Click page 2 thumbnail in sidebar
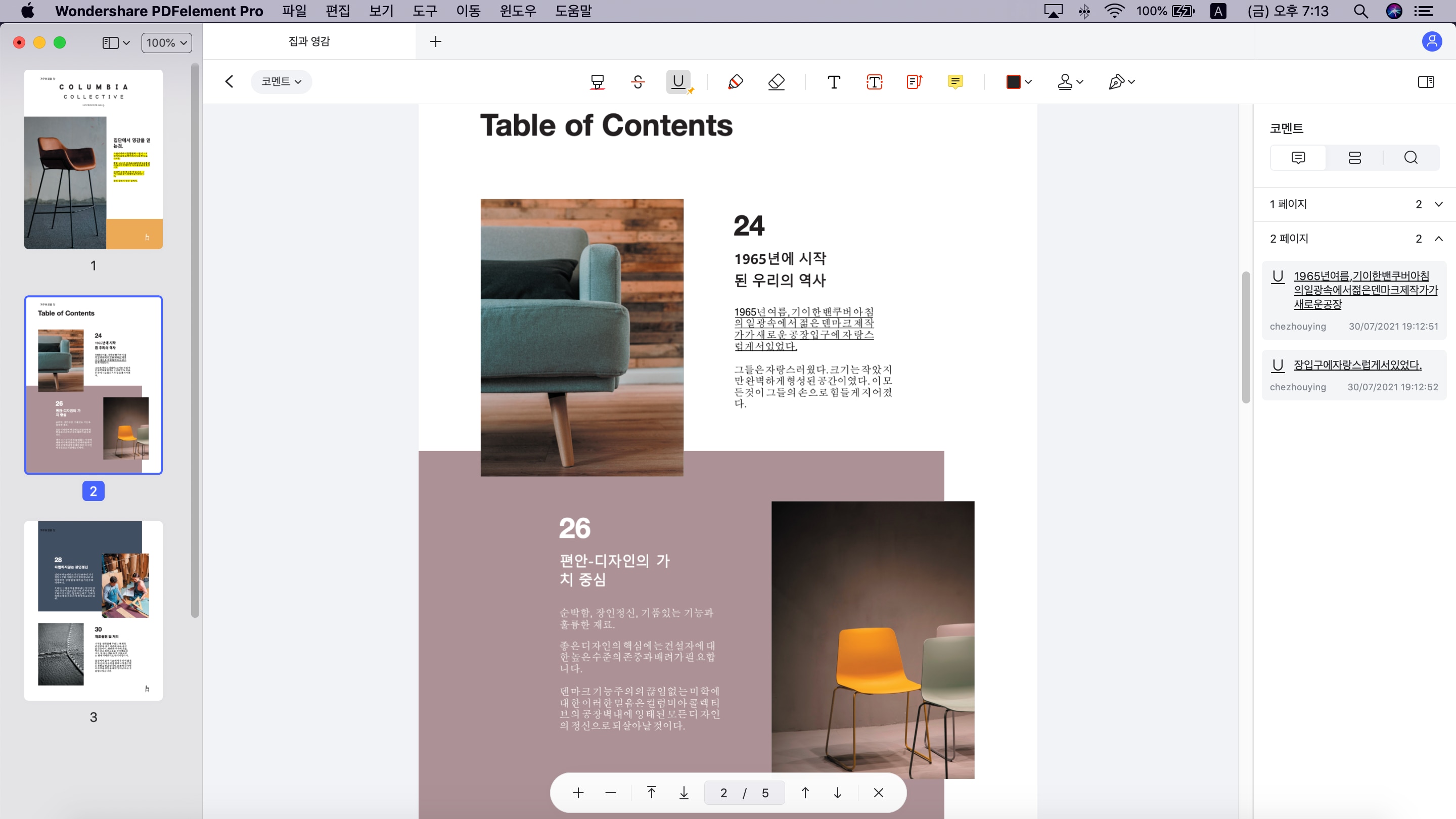Screen dimensions: 1456x819 click(93, 384)
